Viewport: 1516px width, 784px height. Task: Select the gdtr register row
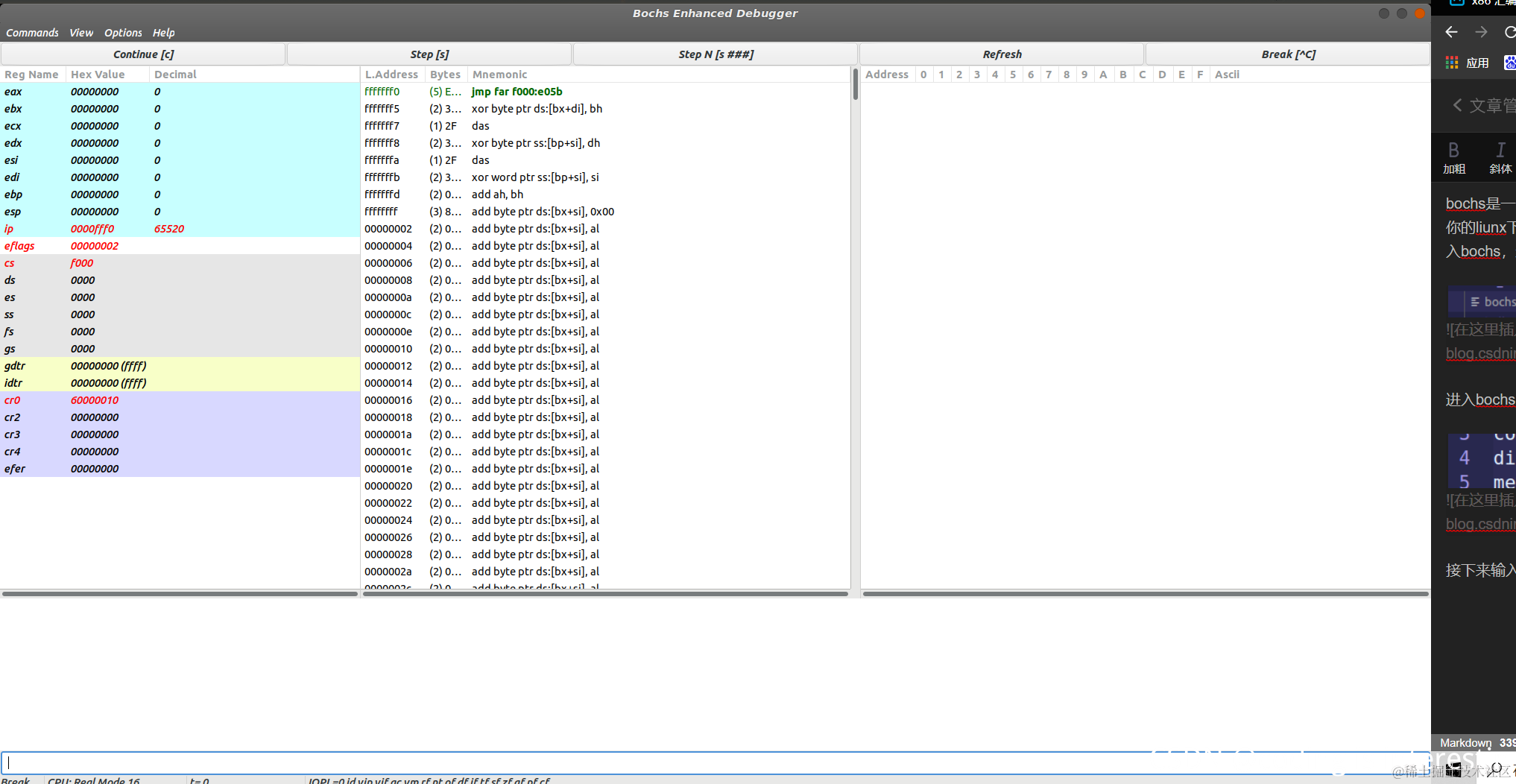(180, 366)
